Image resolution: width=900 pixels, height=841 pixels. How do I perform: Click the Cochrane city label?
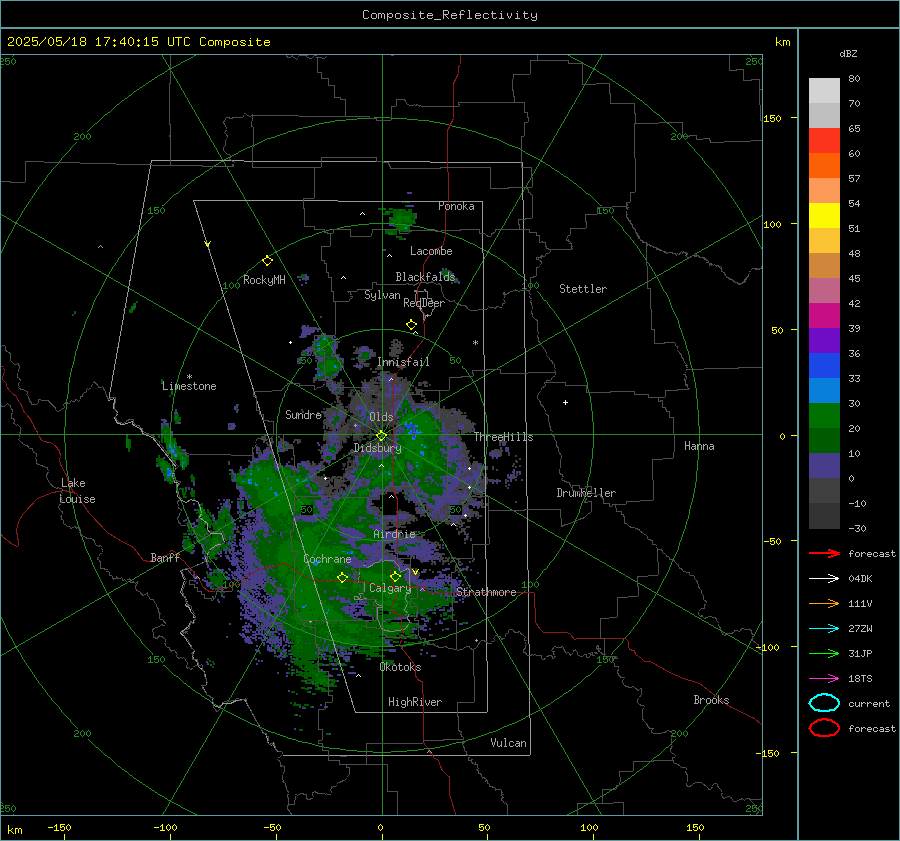point(327,559)
